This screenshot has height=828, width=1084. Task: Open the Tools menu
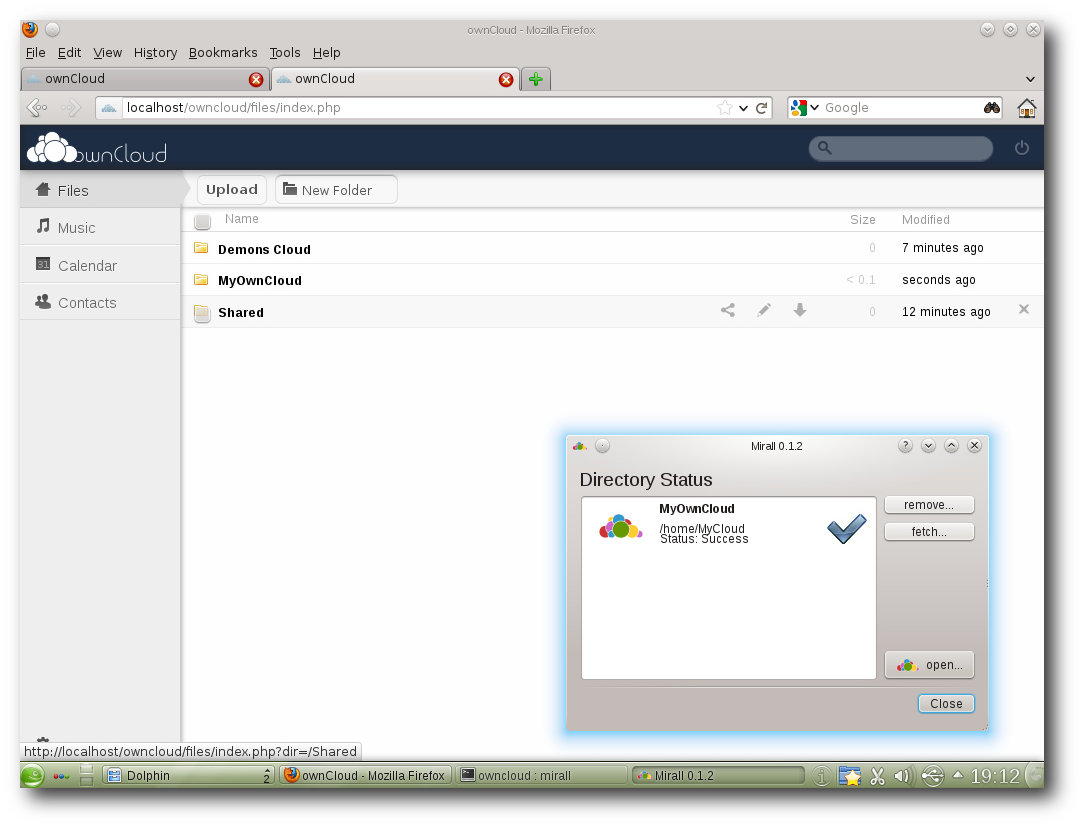coord(285,53)
